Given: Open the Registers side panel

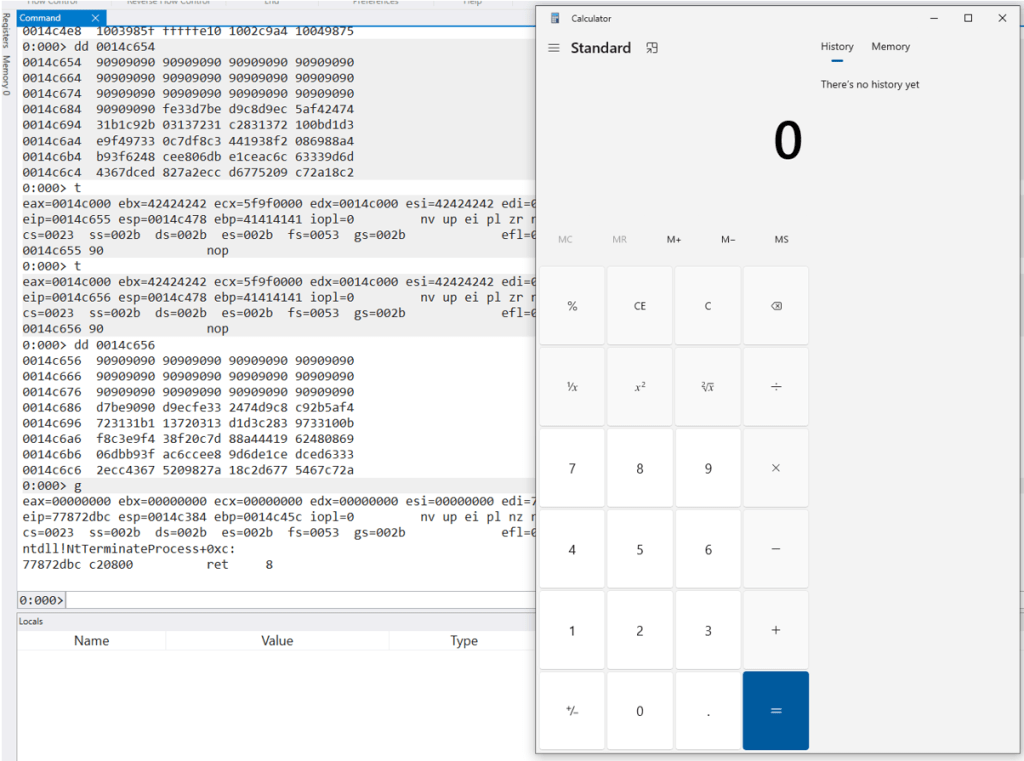Looking at the screenshot, I should [x=6, y=32].
